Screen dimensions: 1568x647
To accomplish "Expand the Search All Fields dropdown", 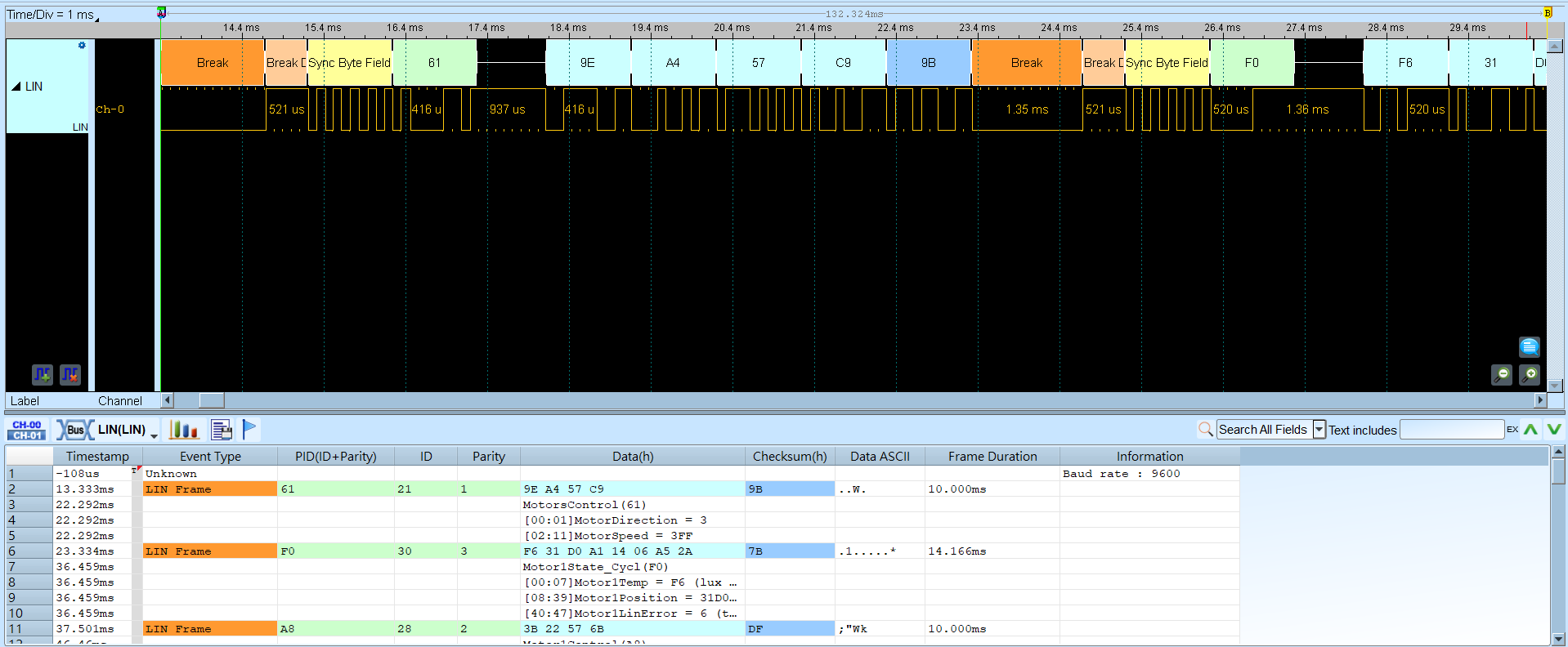I will coord(1319,430).
